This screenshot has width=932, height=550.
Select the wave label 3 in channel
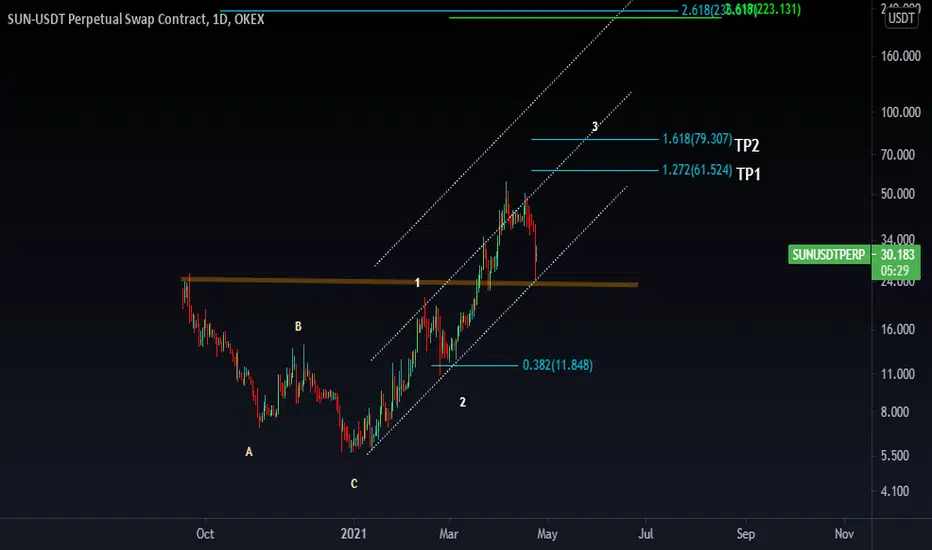click(595, 127)
